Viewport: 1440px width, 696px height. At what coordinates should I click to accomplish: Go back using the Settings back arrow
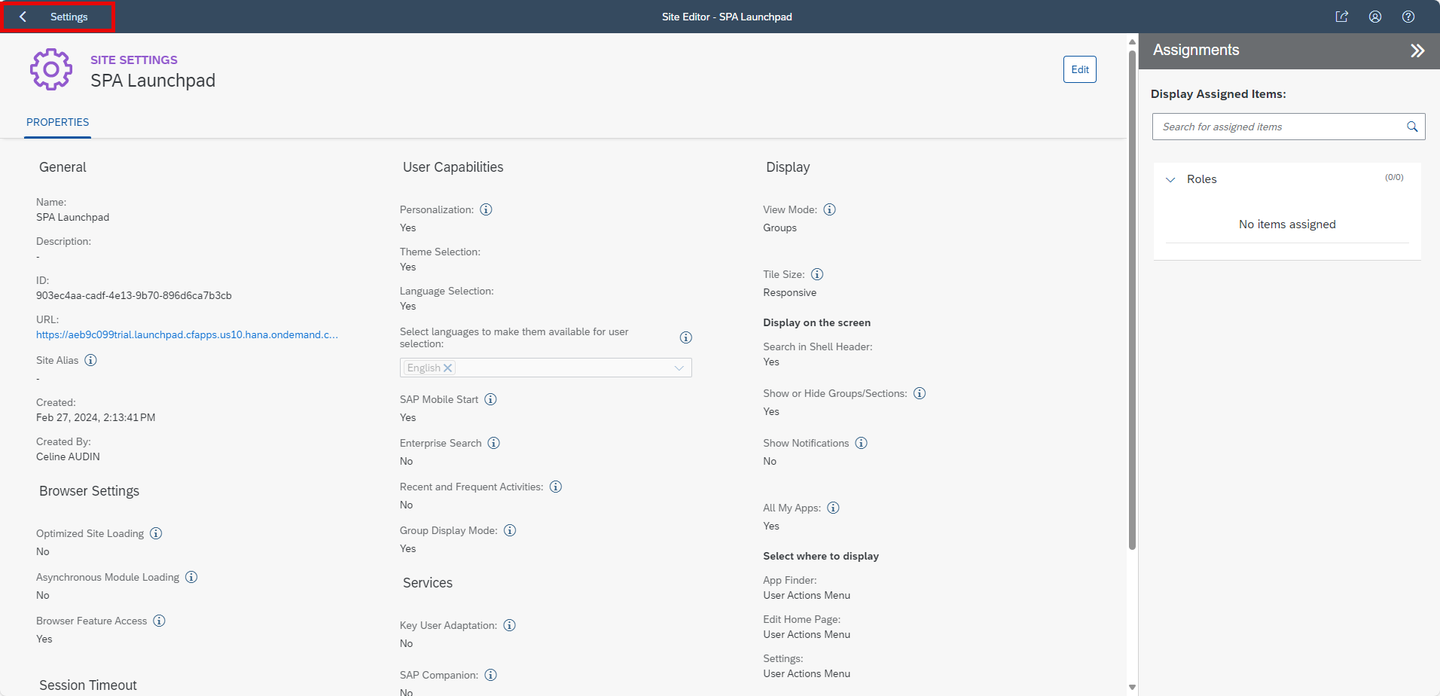[23, 17]
